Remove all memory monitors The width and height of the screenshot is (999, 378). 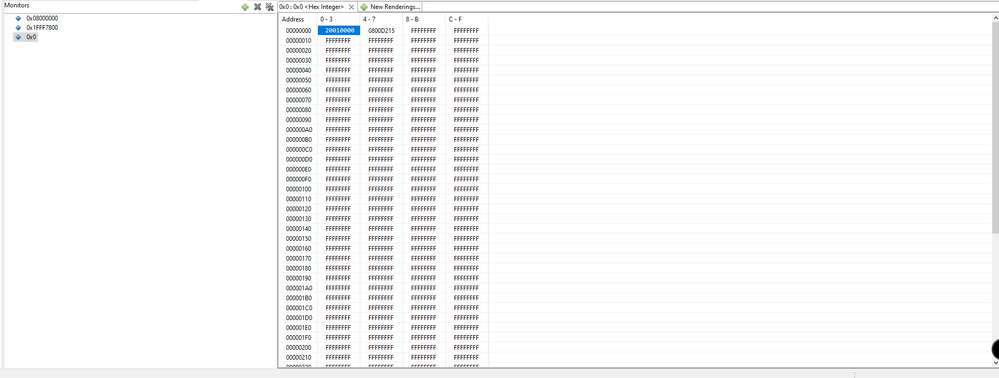(x=270, y=7)
